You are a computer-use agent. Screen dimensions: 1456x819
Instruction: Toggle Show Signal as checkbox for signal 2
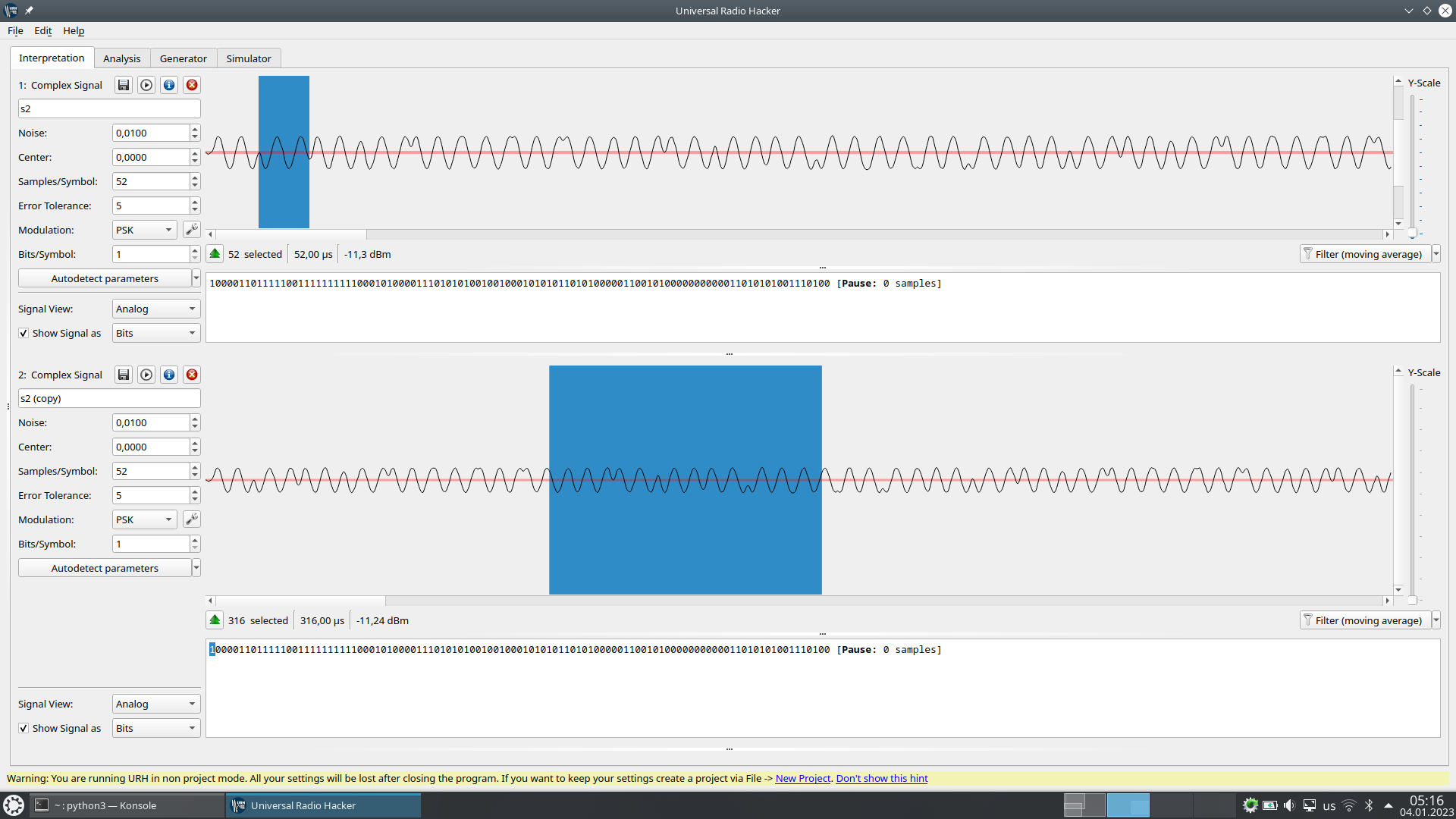coord(24,728)
